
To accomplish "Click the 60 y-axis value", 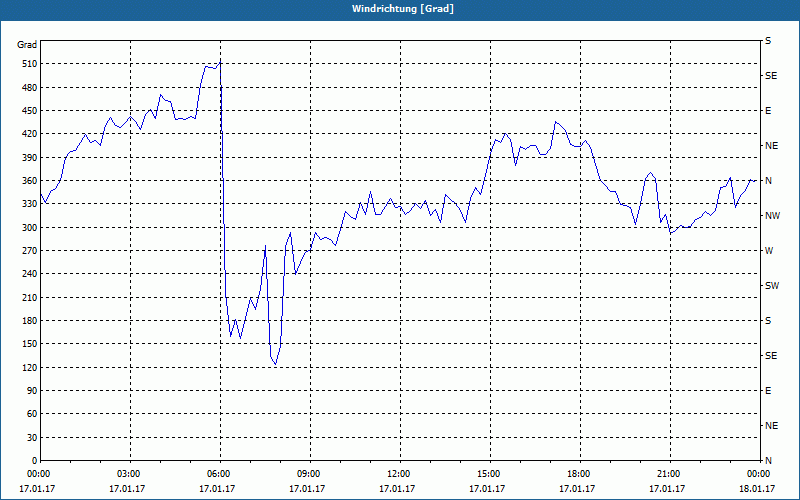I will 32,414.
